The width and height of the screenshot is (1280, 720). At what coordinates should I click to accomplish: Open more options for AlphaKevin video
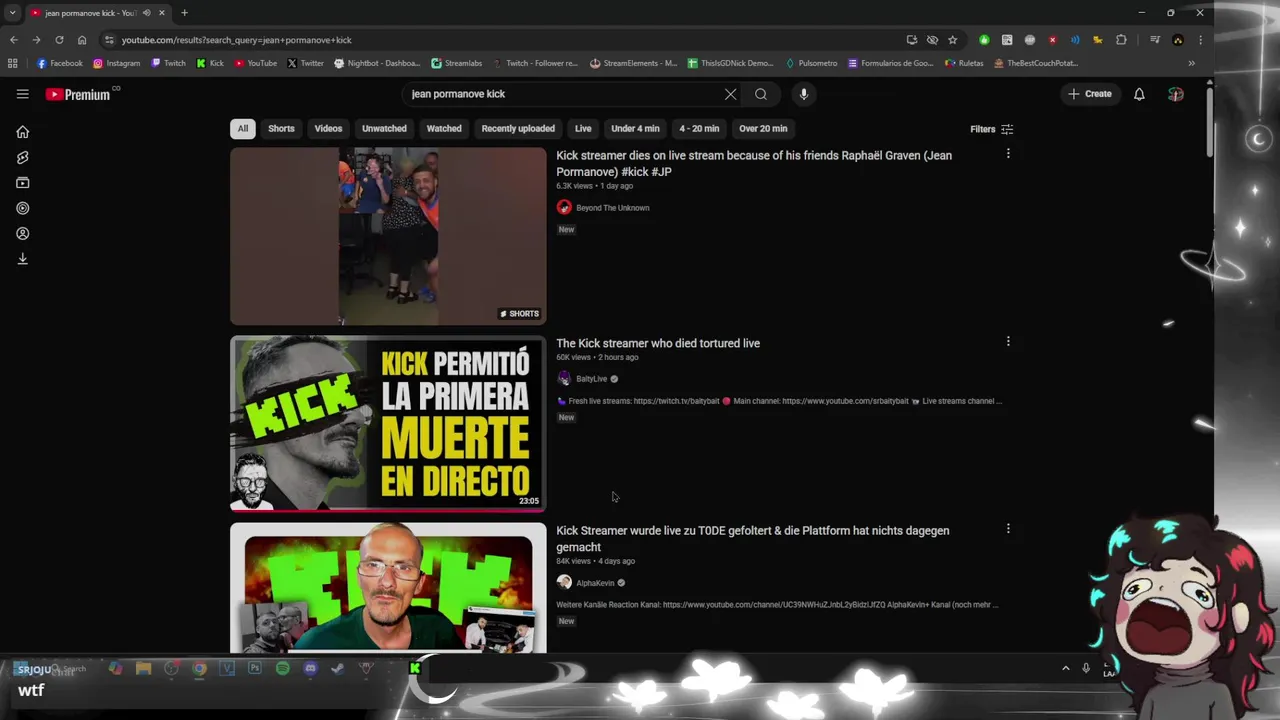click(1008, 528)
